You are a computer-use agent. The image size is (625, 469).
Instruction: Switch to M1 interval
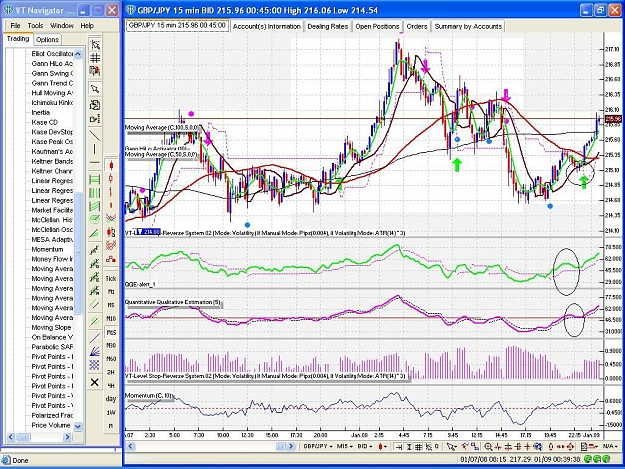[111, 292]
